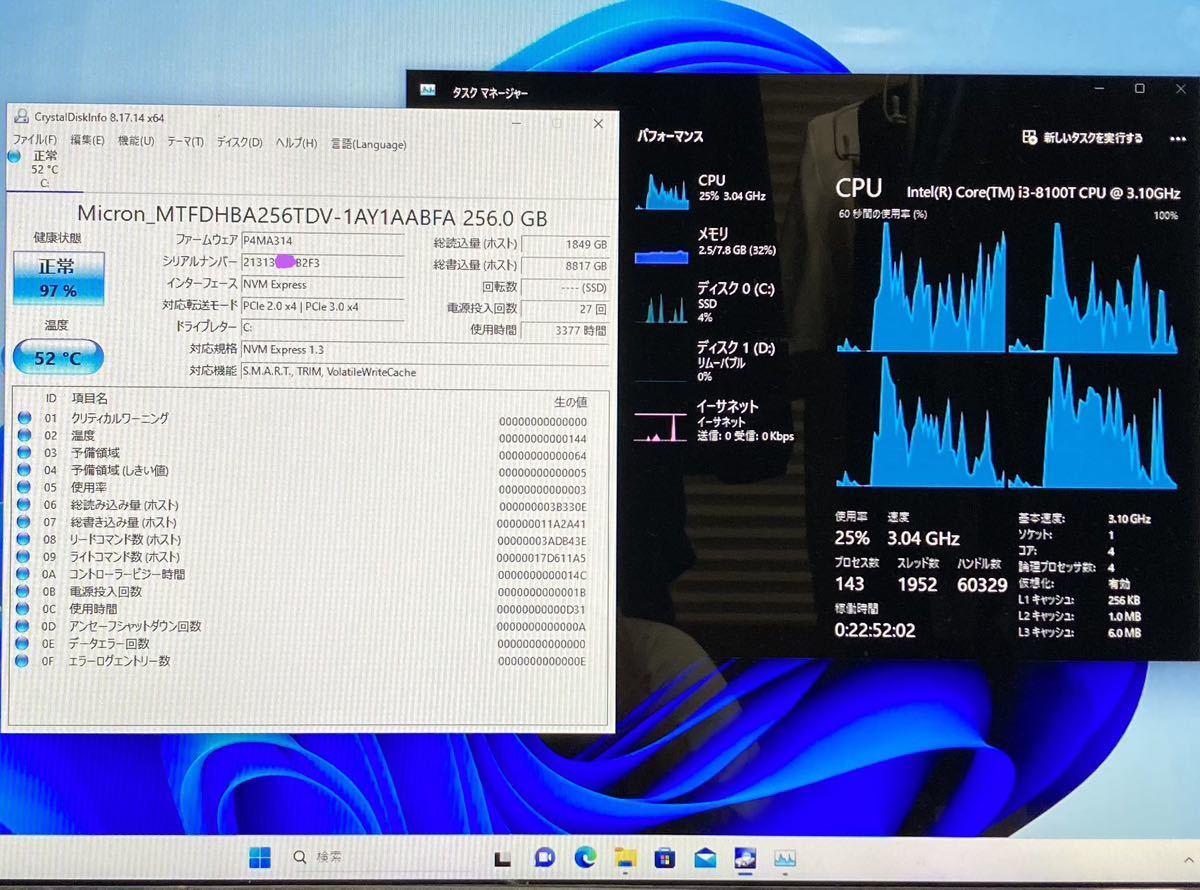
Task: Launch the Chat app from taskbar
Action: 544,857
